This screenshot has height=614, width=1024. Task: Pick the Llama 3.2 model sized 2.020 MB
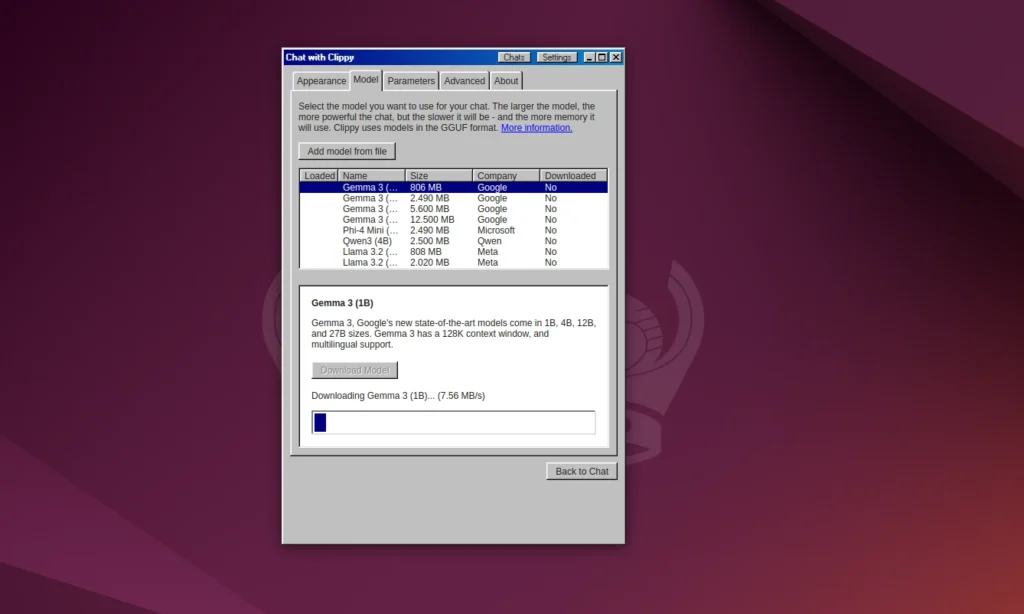(453, 263)
